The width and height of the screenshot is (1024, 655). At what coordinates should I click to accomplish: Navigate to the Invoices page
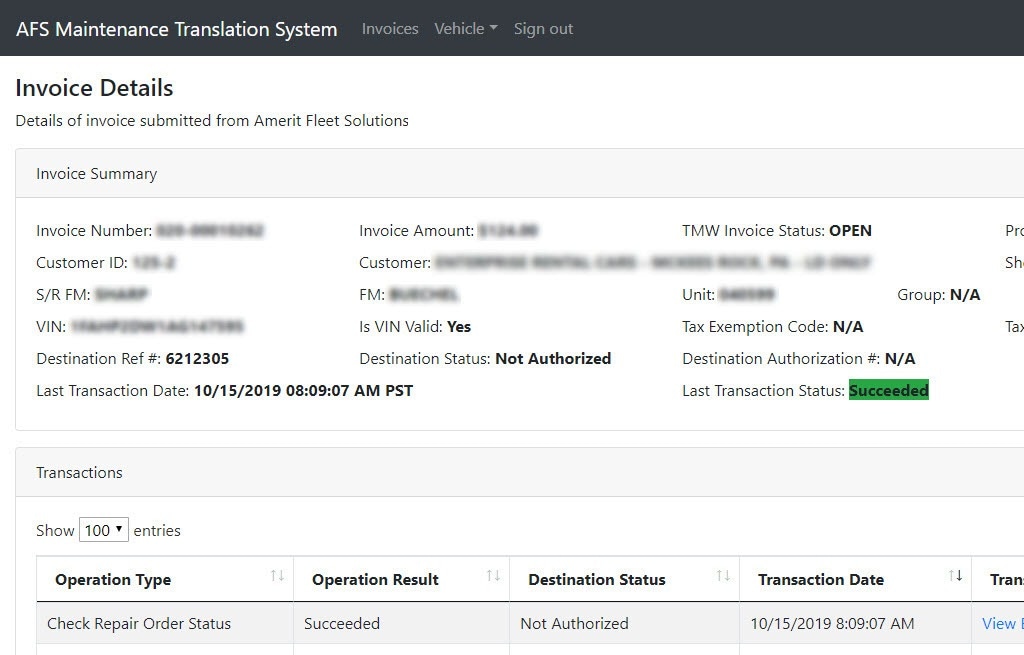click(x=389, y=28)
